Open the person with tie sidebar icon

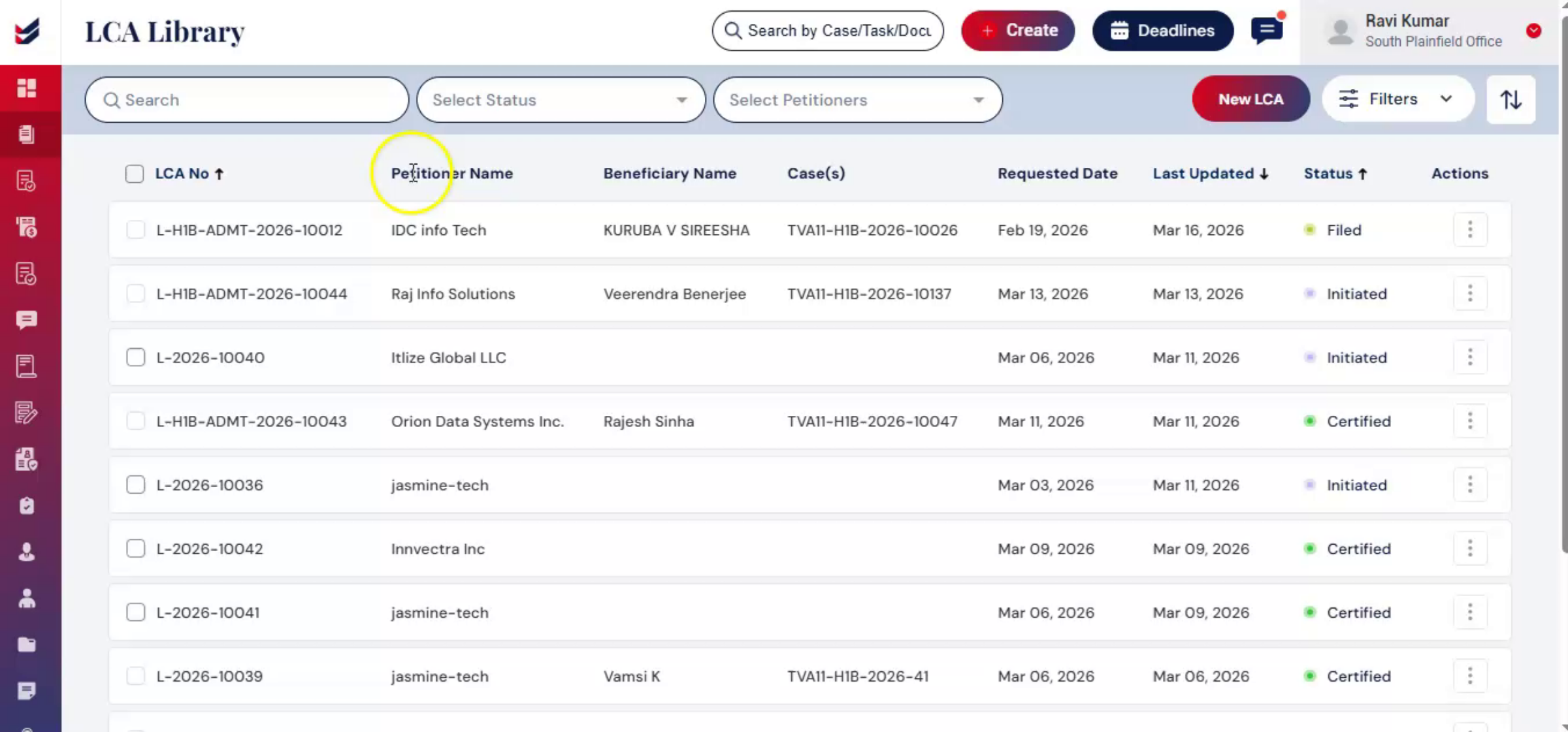27,552
